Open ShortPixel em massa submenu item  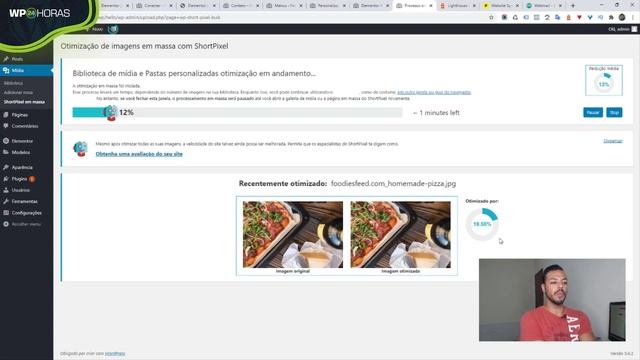[24, 102]
